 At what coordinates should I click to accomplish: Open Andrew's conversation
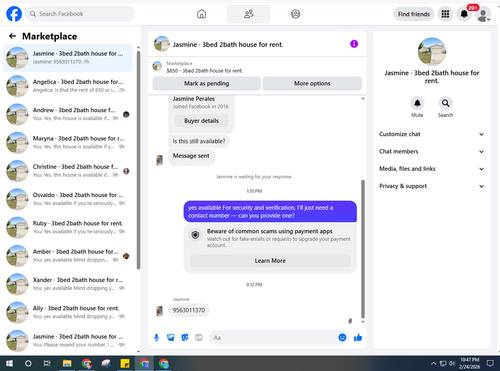pos(68,114)
